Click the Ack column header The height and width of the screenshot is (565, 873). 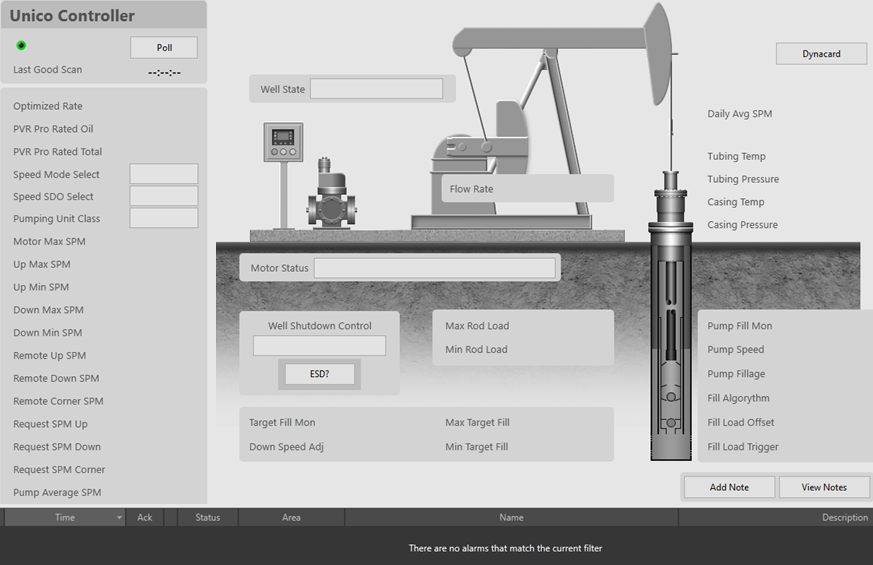tap(145, 517)
